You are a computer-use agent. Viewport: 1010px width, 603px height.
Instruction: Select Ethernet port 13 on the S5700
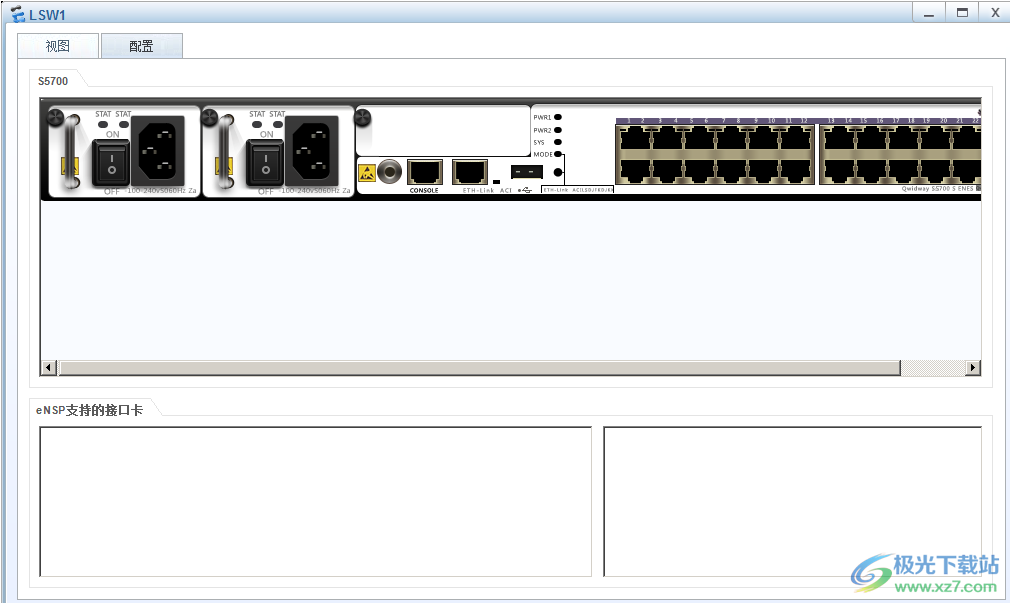839,139
